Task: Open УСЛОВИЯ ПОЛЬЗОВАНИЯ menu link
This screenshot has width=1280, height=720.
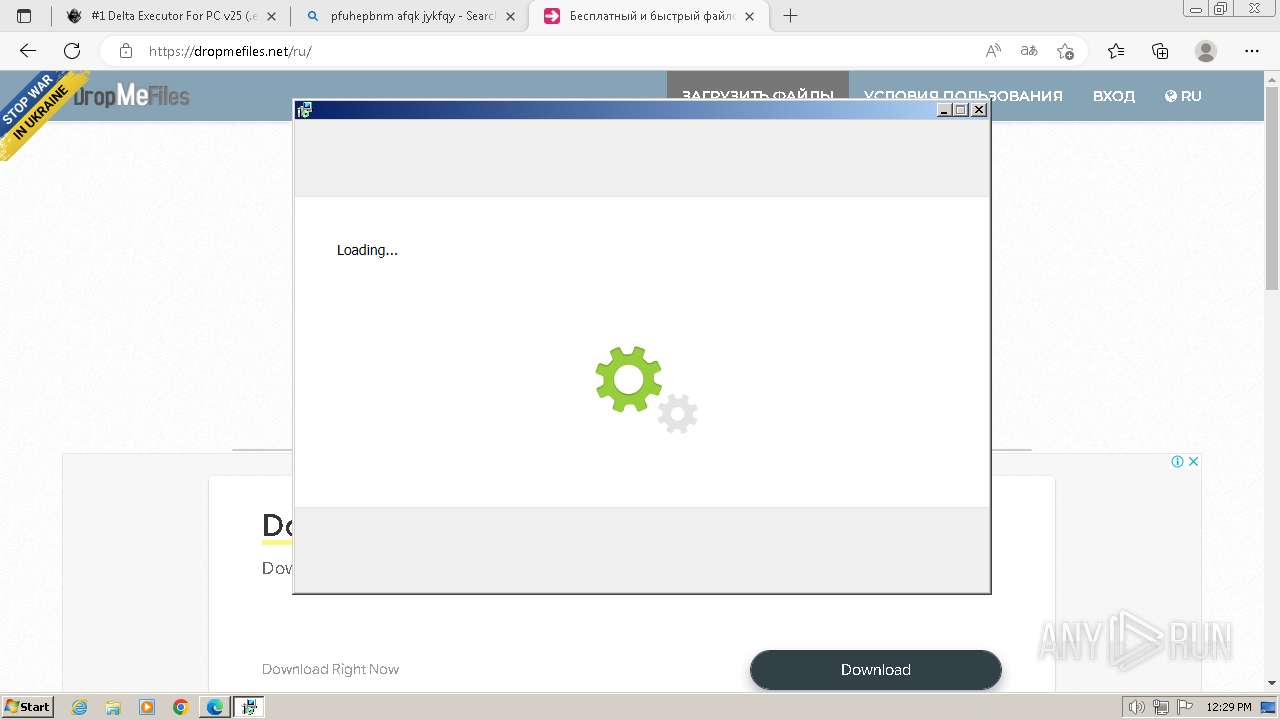Action: coord(963,96)
